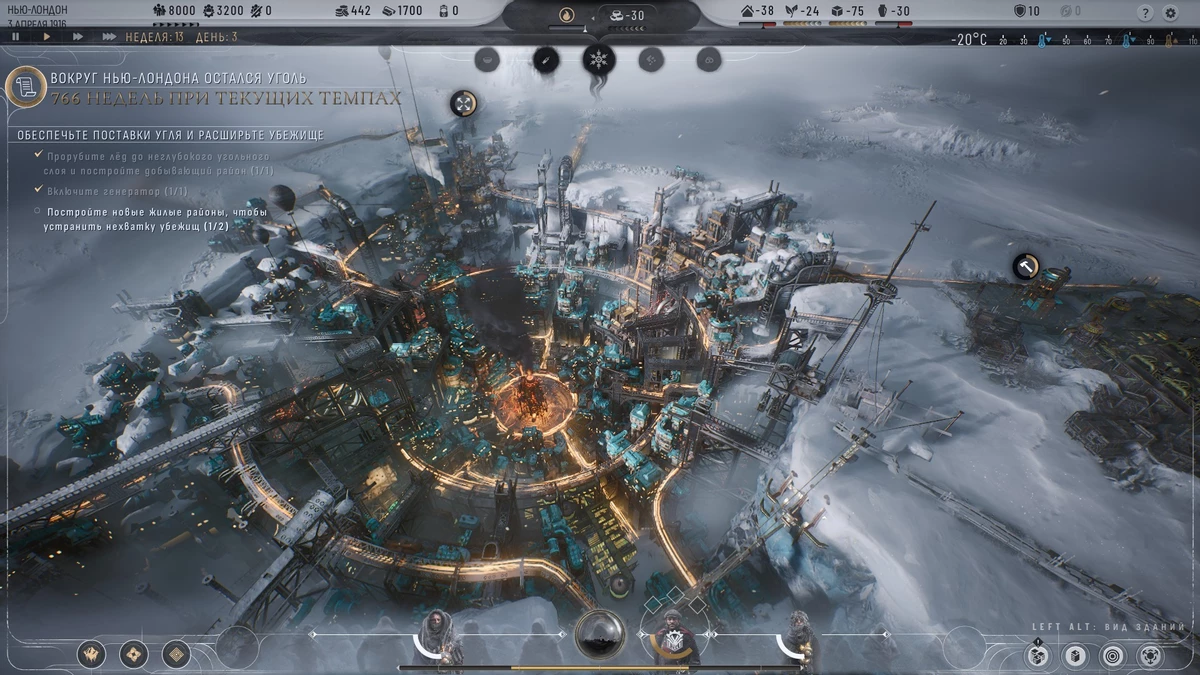Viewport: 1200px width, 675px height.
Task: Open the first bottom-left council icon
Action: 91,654
